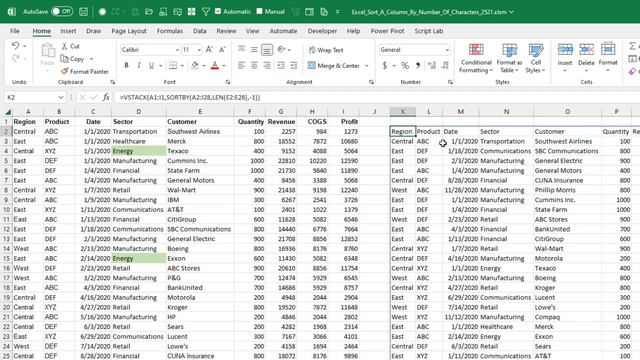Click the Name Box showing K2

(34, 97)
